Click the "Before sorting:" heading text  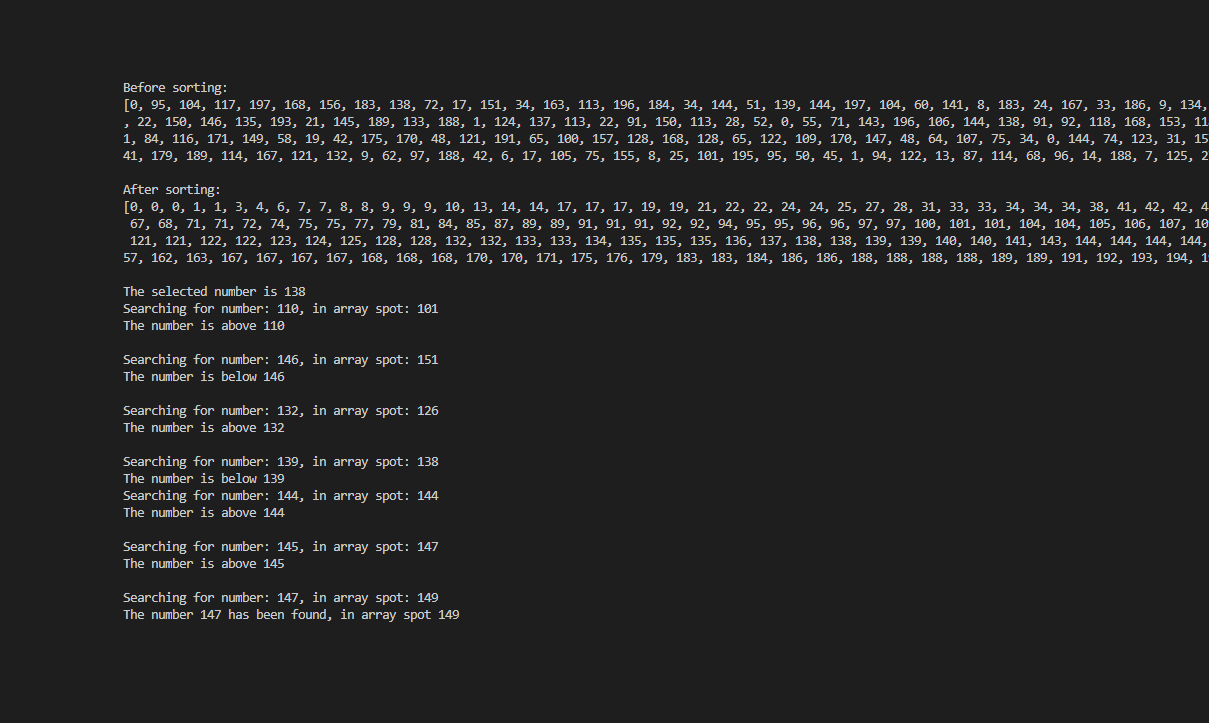click(175, 88)
